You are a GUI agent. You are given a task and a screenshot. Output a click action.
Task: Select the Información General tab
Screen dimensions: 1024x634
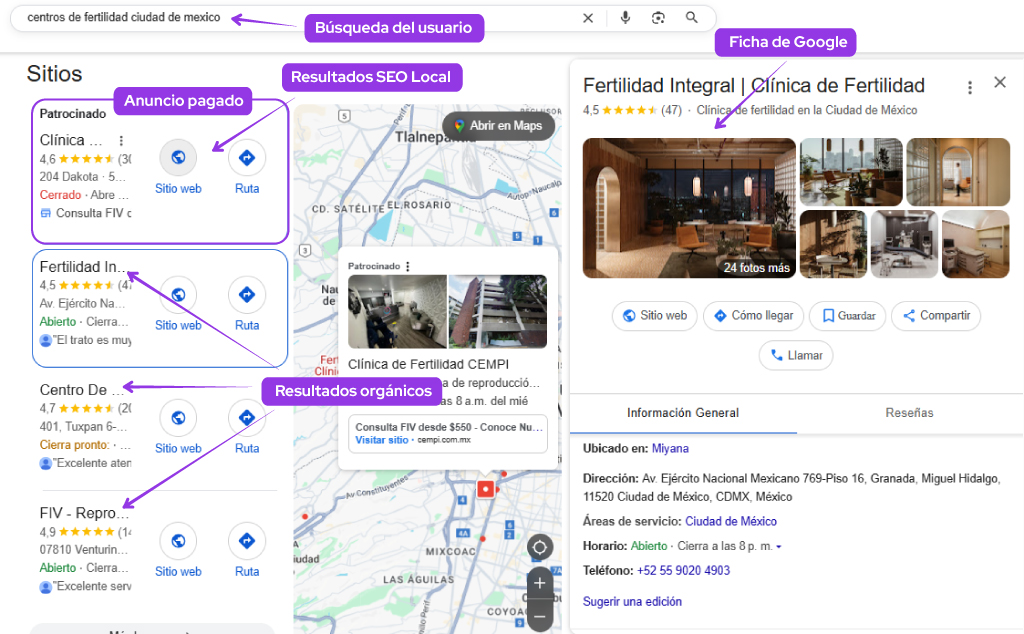pyautogui.click(x=683, y=413)
